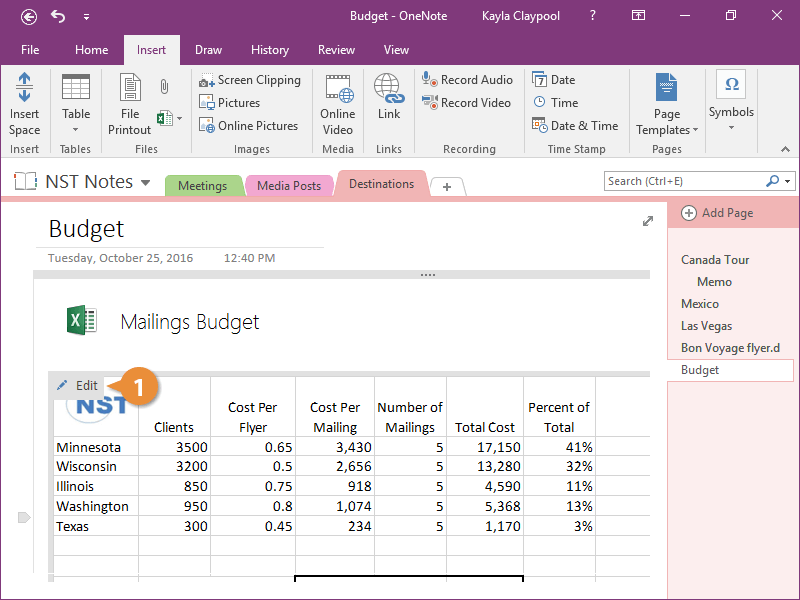Open the NST Notes notebook dropdown
Viewport: 800px width, 600px height.
tap(146, 182)
